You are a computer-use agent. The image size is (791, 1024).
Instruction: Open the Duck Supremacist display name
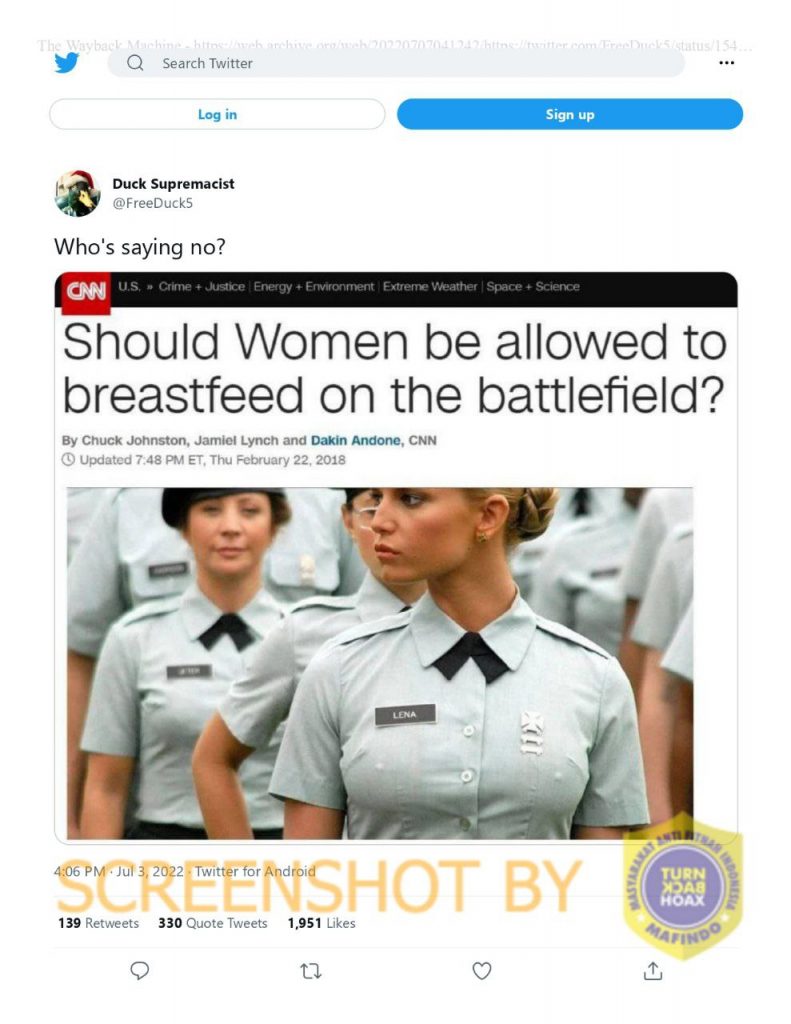click(x=173, y=184)
